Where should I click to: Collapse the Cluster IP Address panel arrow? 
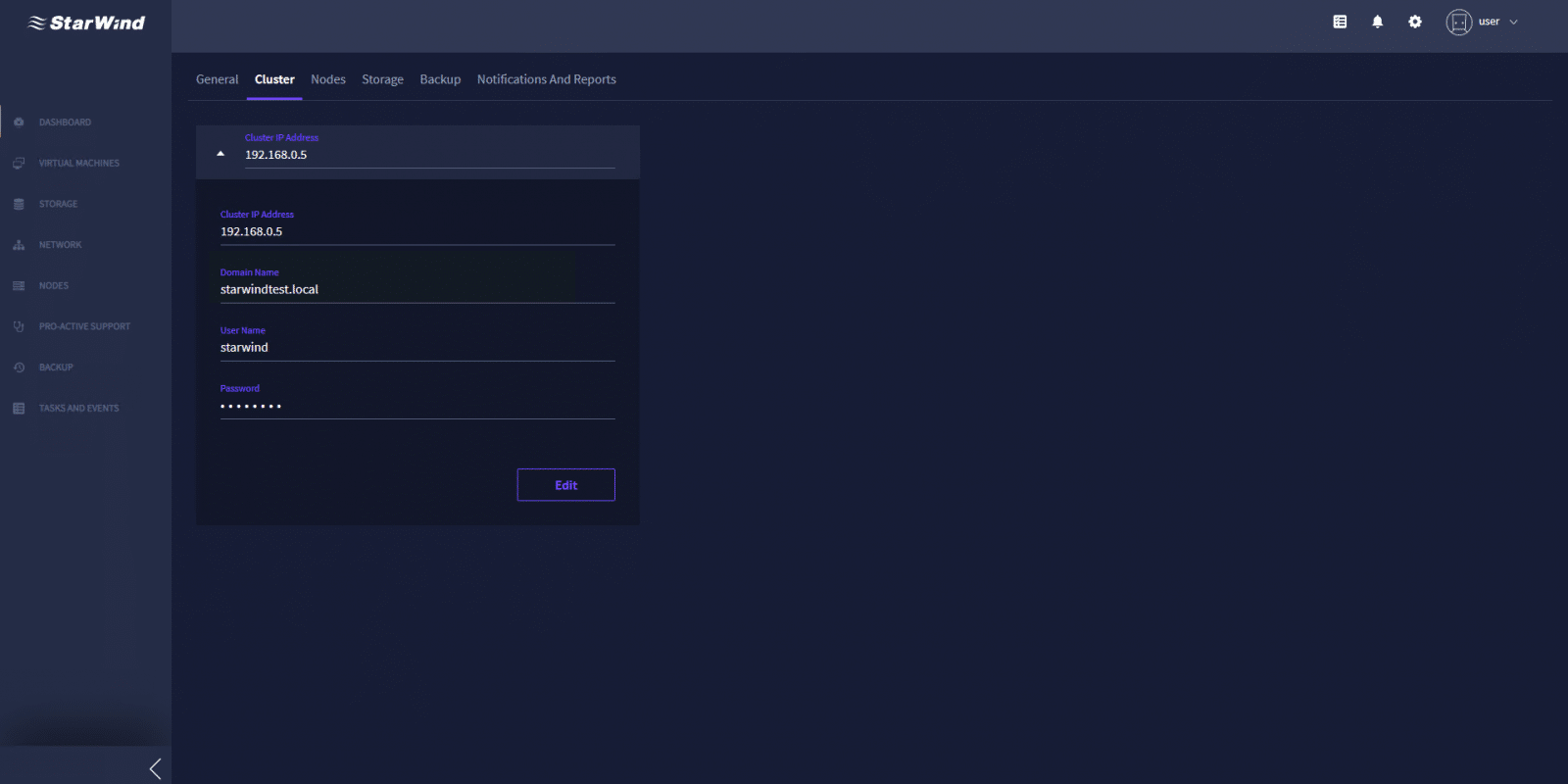[x=220, y=154]
